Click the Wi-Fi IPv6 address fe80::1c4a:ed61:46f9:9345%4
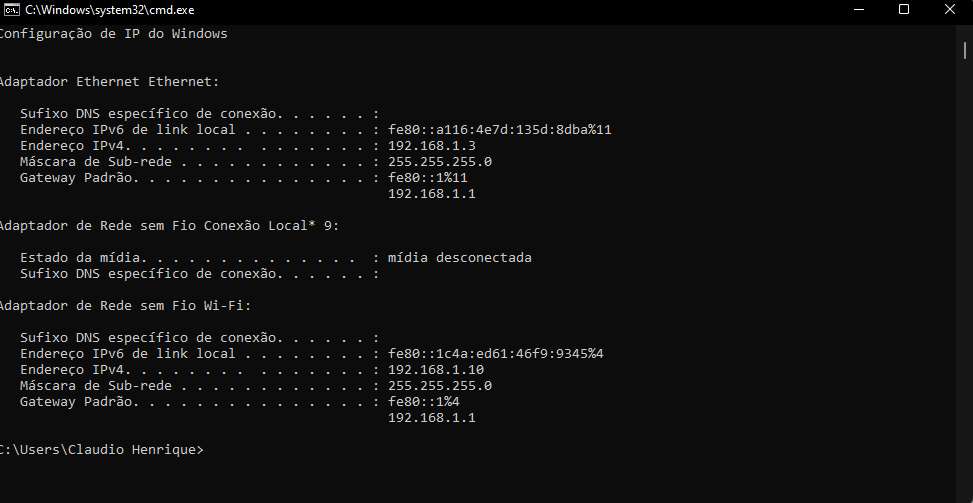 click(x=495, y=354)
